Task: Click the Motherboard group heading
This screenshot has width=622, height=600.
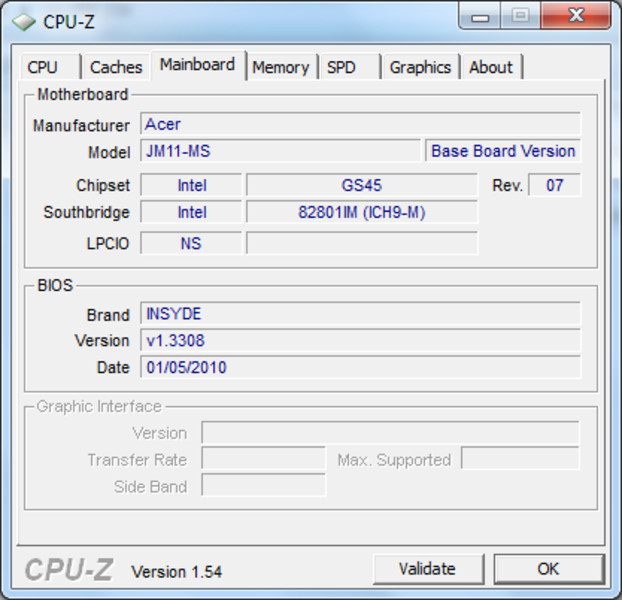Action: (83, 95)
